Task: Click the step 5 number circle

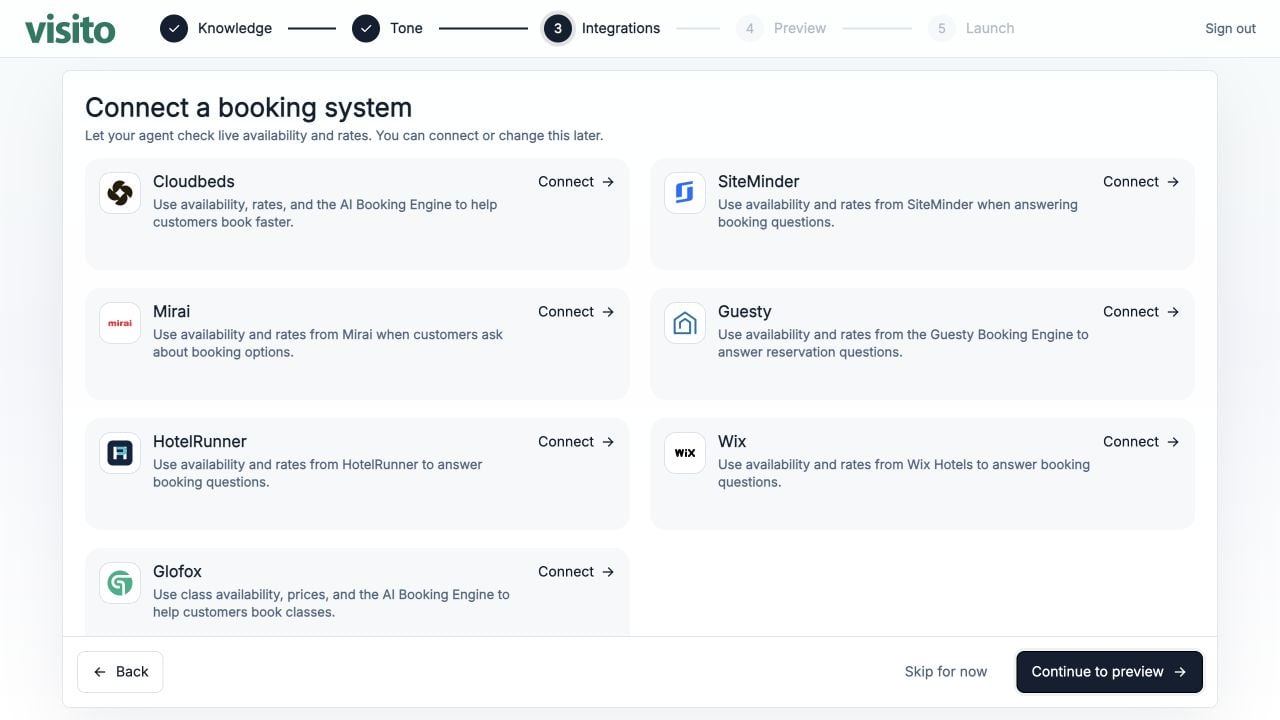Action: pyautogui.click(x=942, y=28)
